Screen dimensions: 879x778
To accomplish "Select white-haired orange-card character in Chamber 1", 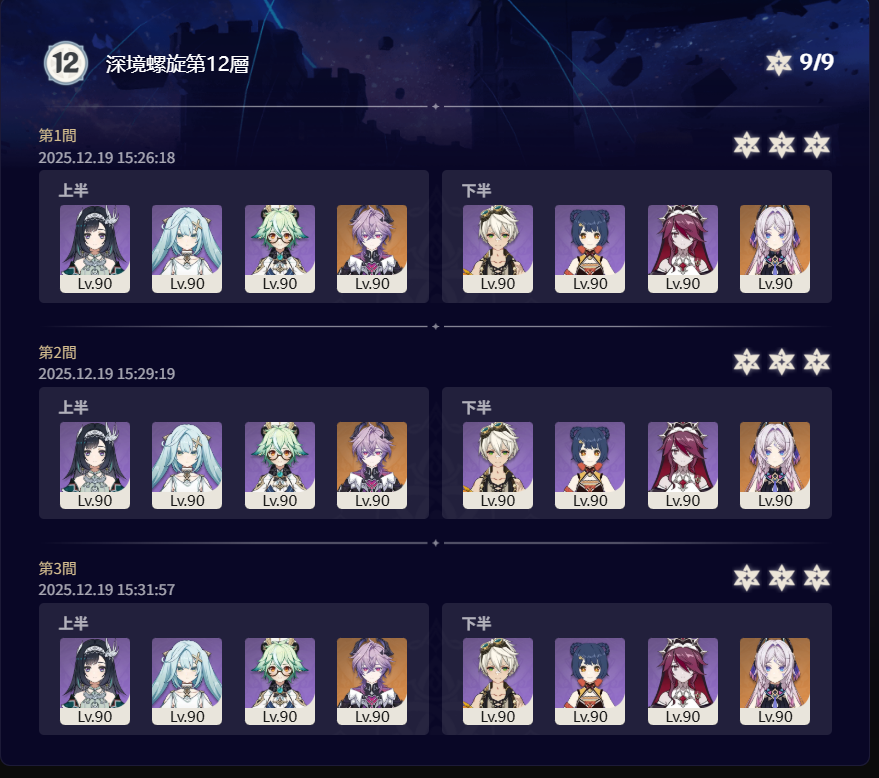I will coord(775,248).
